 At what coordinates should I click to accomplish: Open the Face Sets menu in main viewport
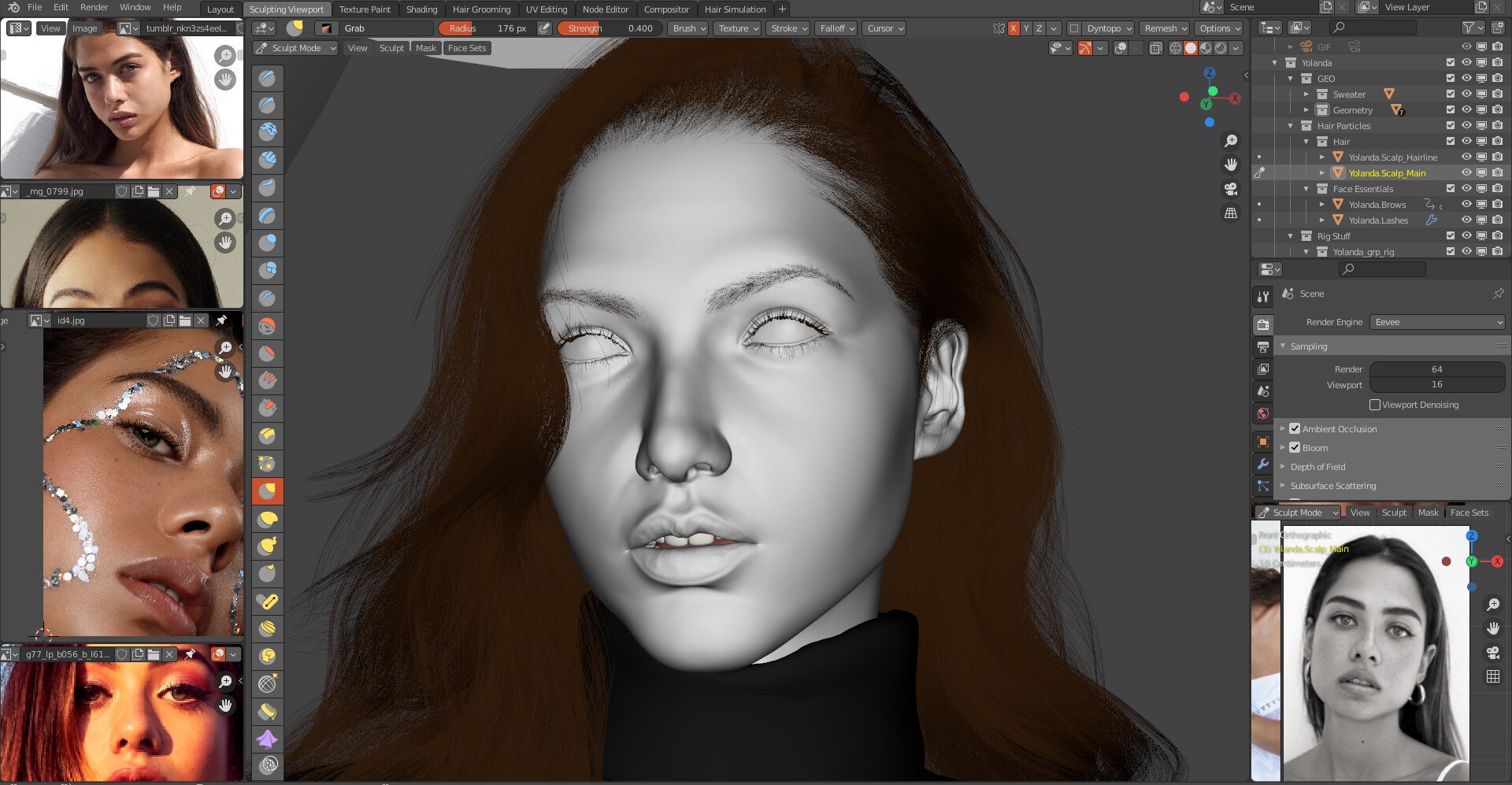pos(467,48)
